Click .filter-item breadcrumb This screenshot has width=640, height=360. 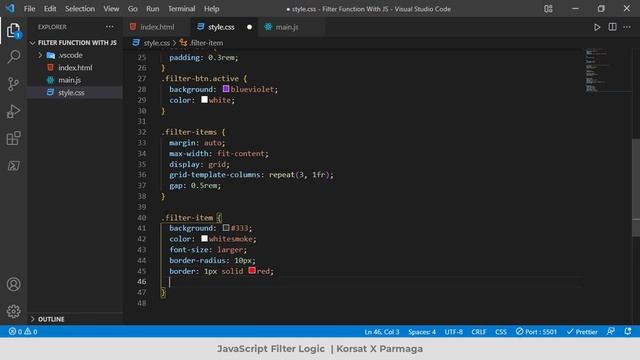pos(207,43)
